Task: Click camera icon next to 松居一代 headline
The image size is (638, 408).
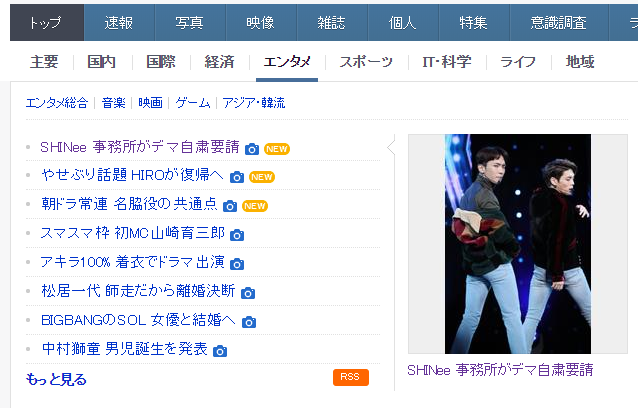Action: (248, 293)
